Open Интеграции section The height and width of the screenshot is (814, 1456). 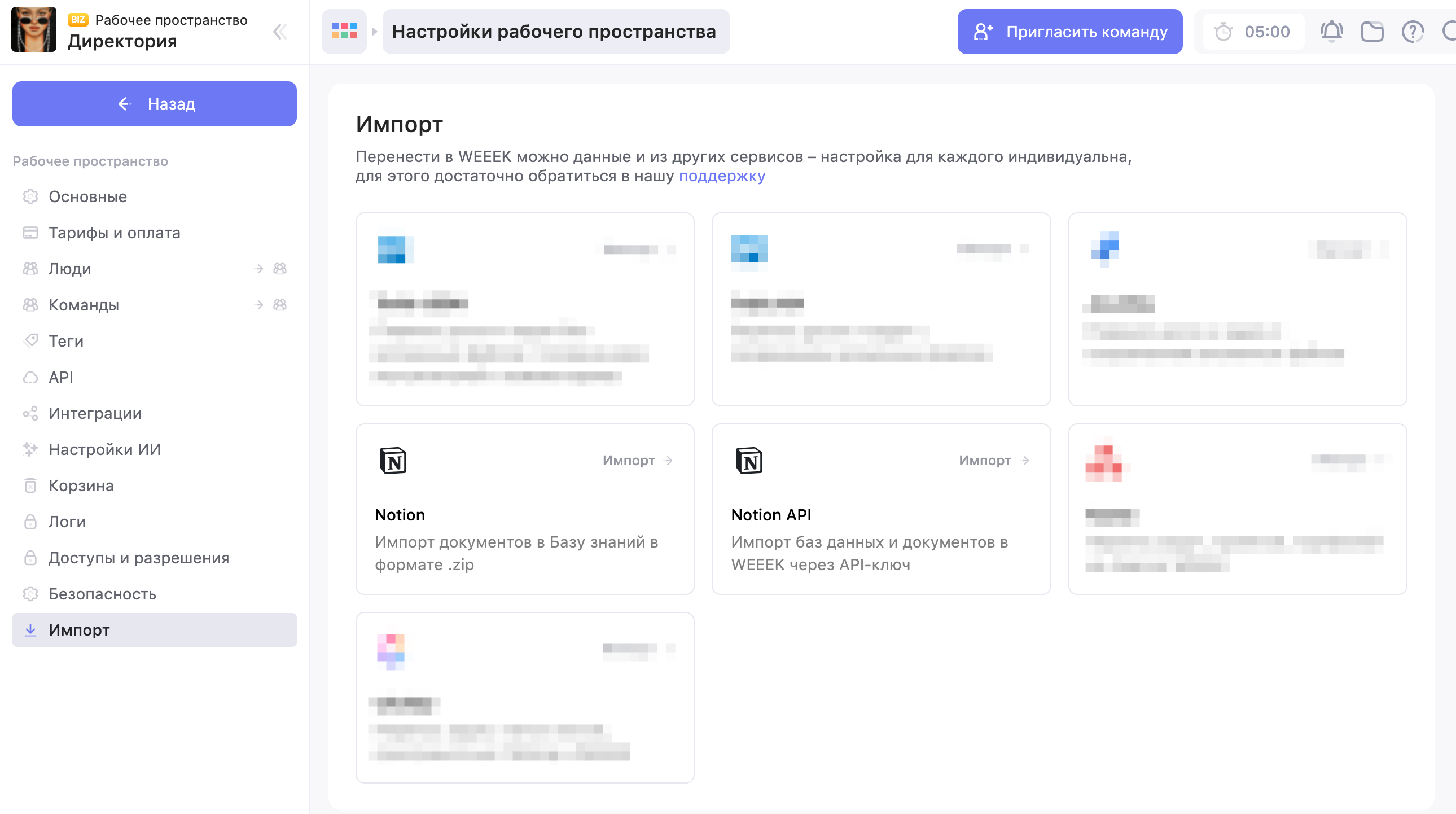(x=154, y=414)
